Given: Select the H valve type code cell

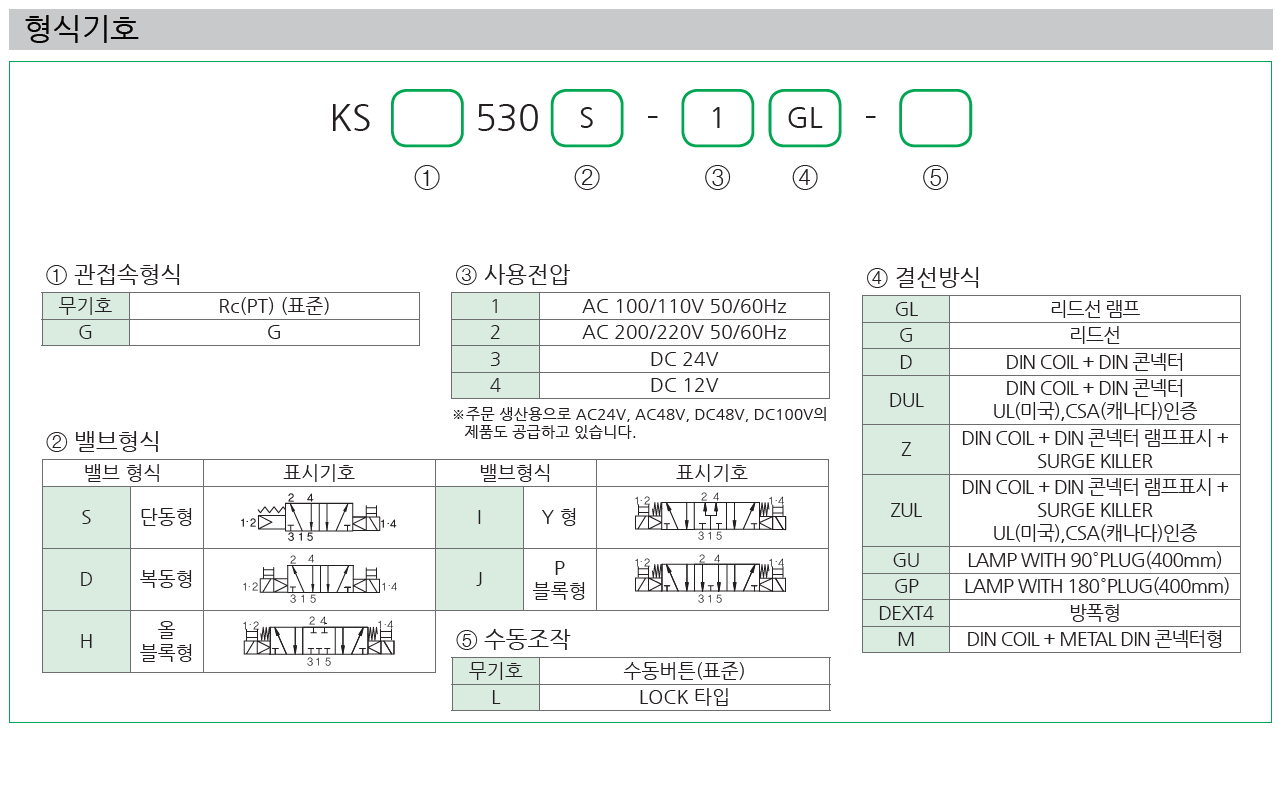Looking at the screenshot, I should [x=86, y=641].
